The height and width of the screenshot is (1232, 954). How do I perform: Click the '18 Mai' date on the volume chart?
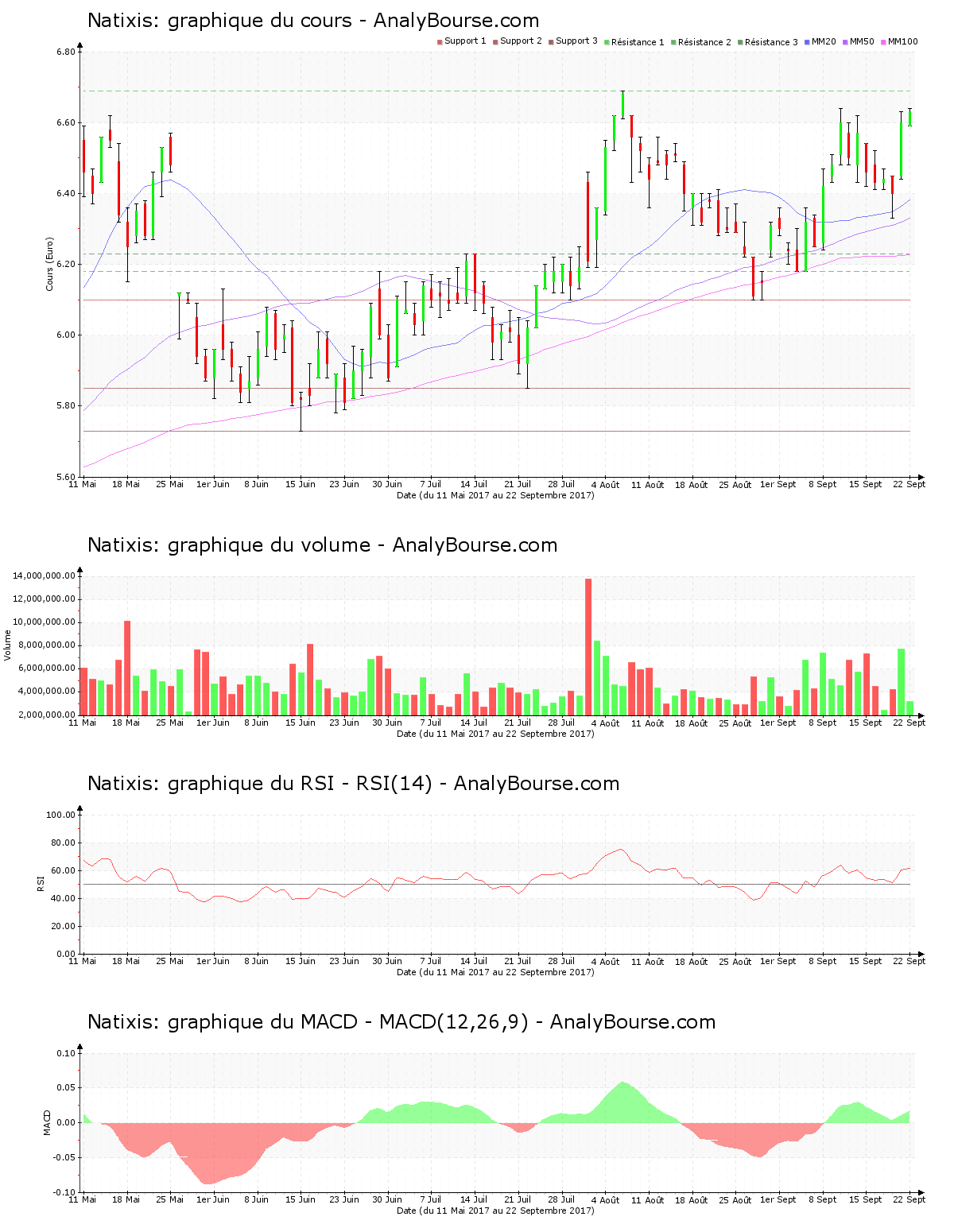(x=126, y=723)
